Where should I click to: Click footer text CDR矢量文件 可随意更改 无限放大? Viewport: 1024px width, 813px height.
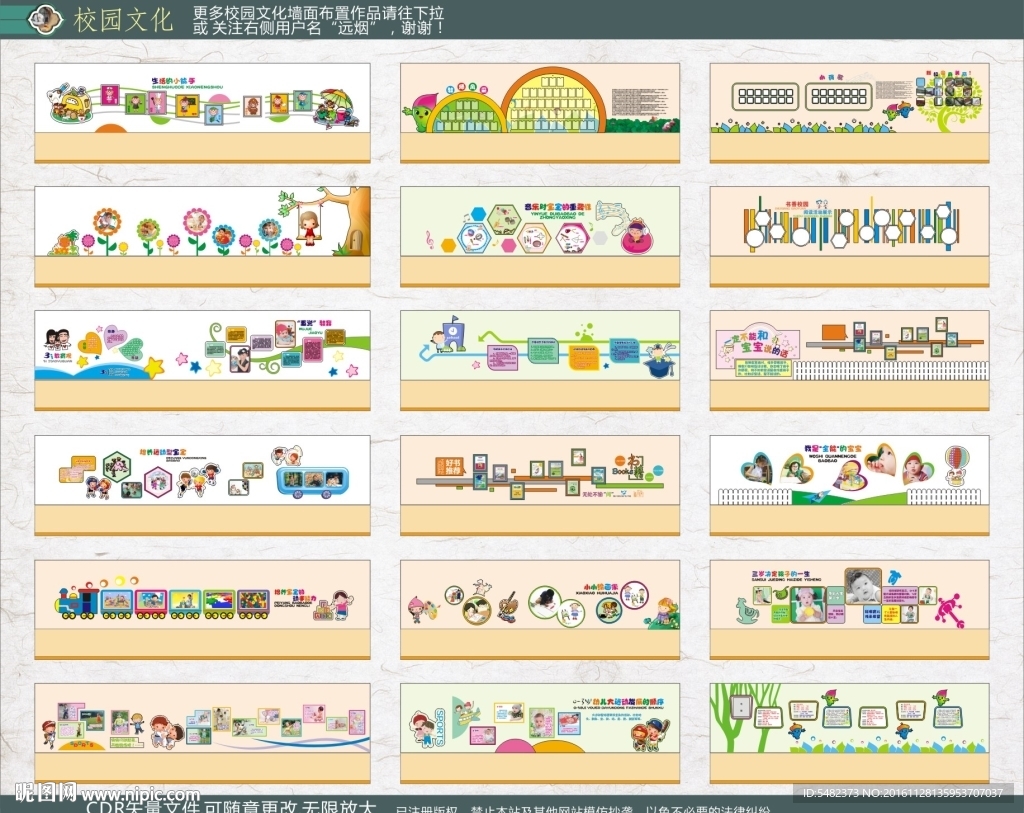[x=232, y=806]
